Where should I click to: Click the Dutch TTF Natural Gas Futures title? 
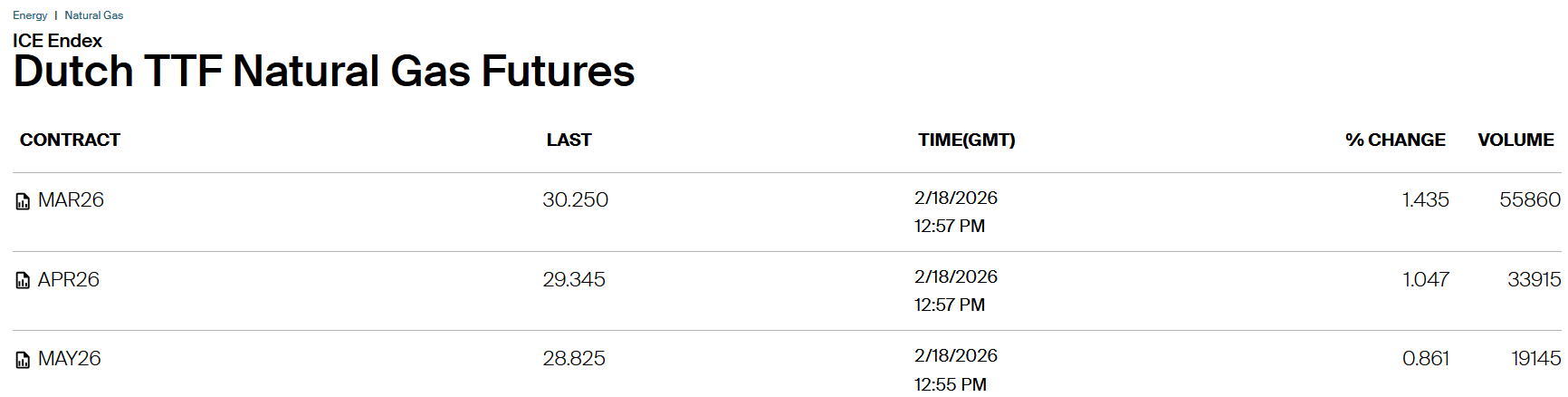click(324, 72)
